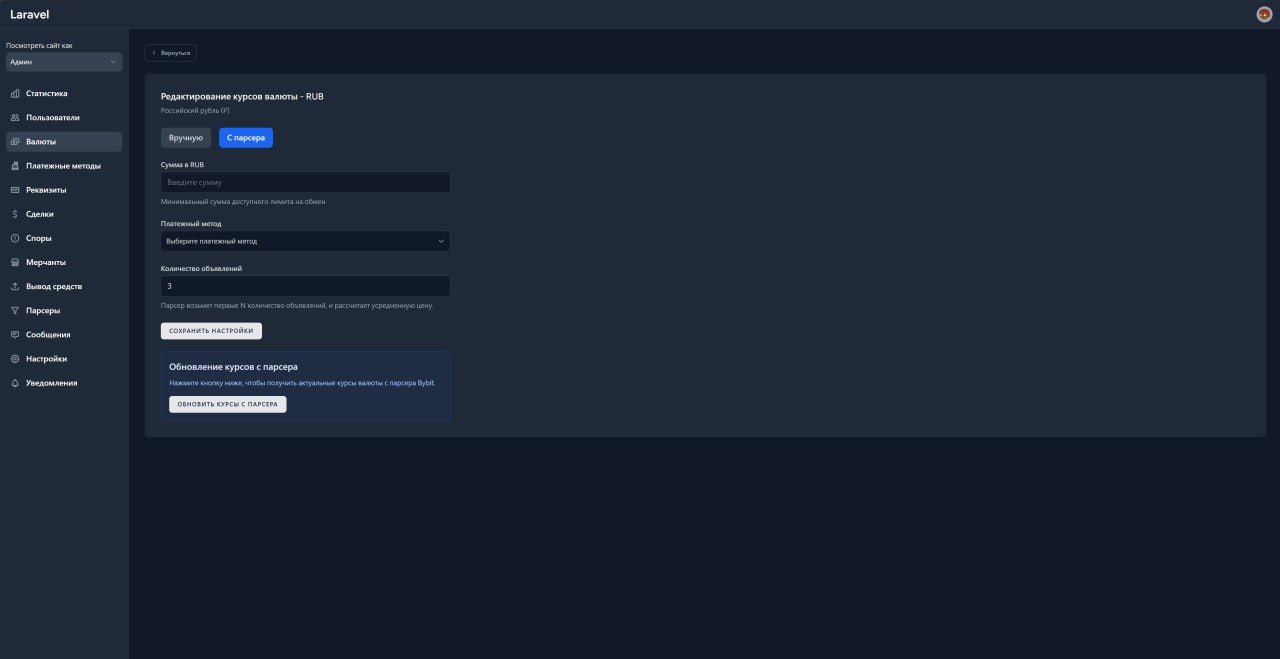The height and width of the screenshot is (659, 1280).
Task: Click the Уведомления bell icon
Action: pos(15,383)
